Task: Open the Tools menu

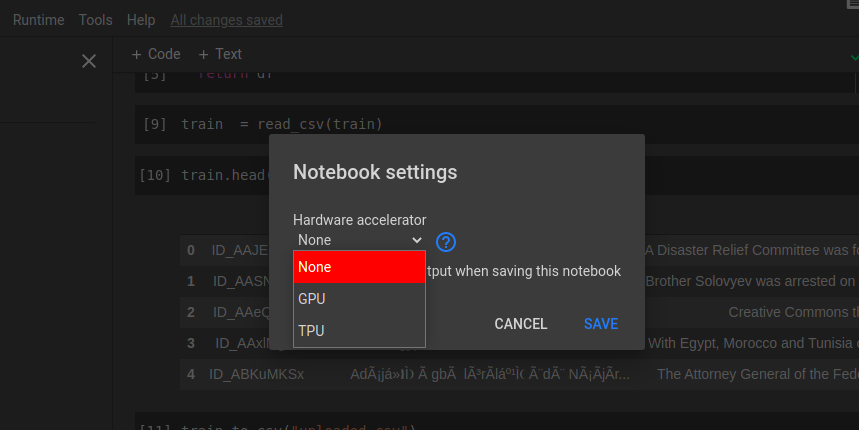Action: click(x=95, y=20)
